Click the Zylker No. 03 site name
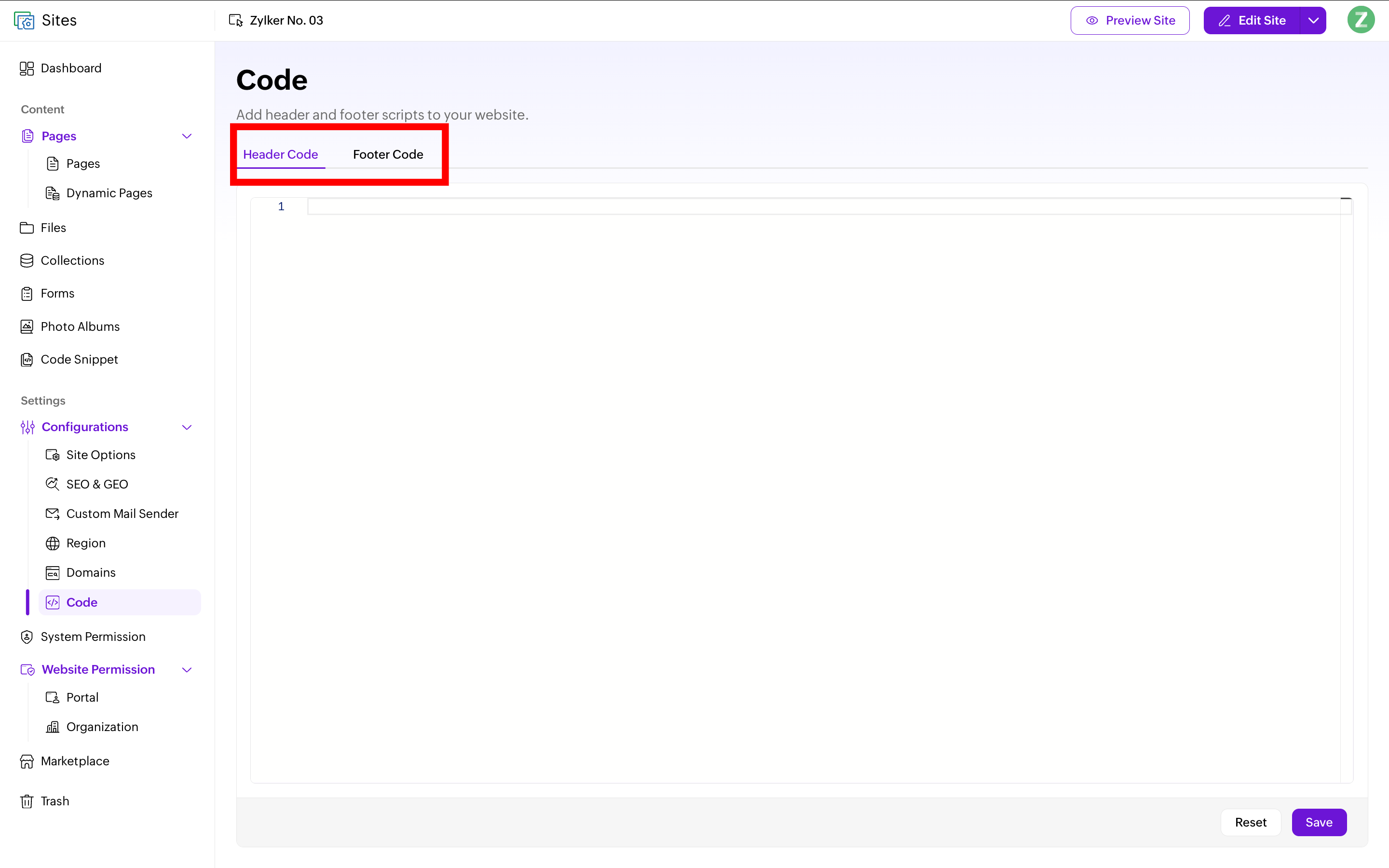The width and height of the screenshot is (1389, 868). coord(286,21)
